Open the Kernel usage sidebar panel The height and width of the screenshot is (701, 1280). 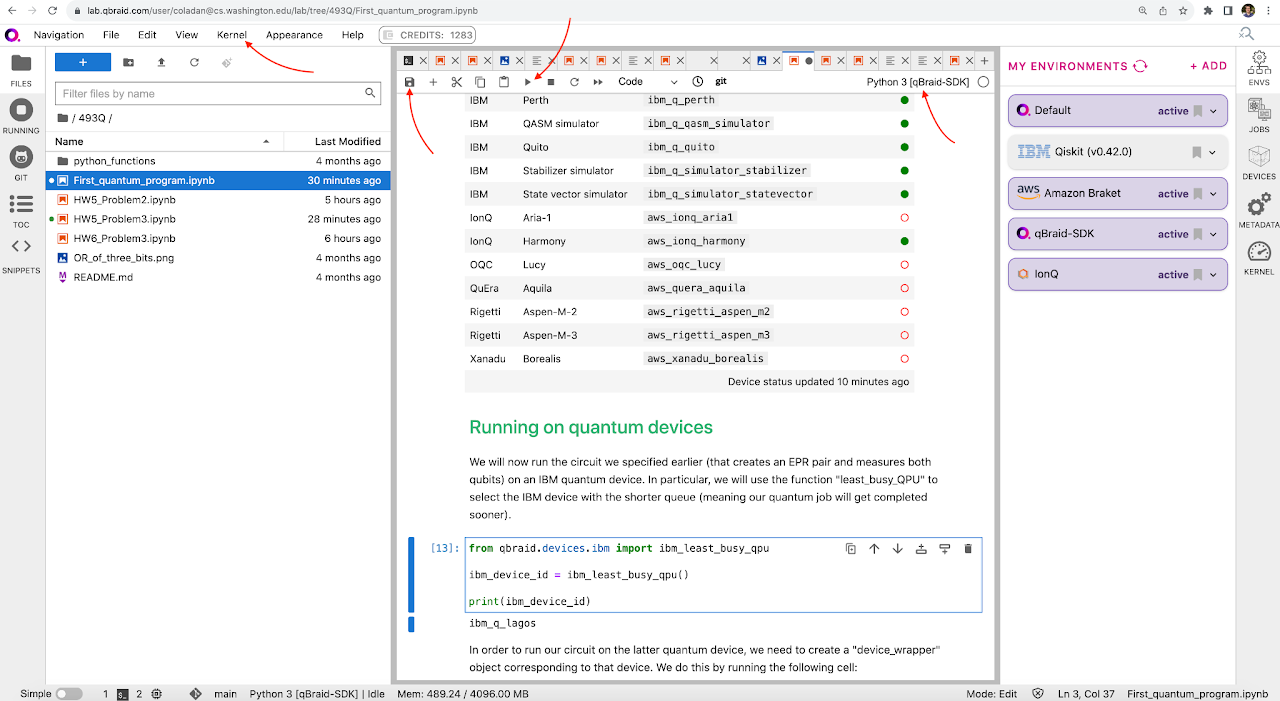pos(1259,258)
